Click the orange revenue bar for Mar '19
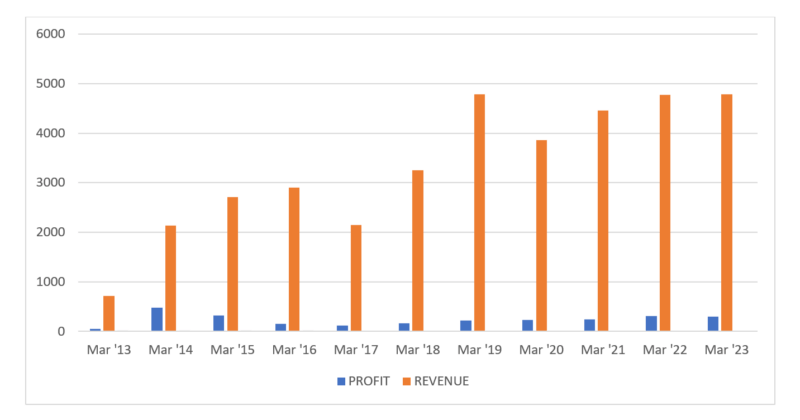 (480, 212)
